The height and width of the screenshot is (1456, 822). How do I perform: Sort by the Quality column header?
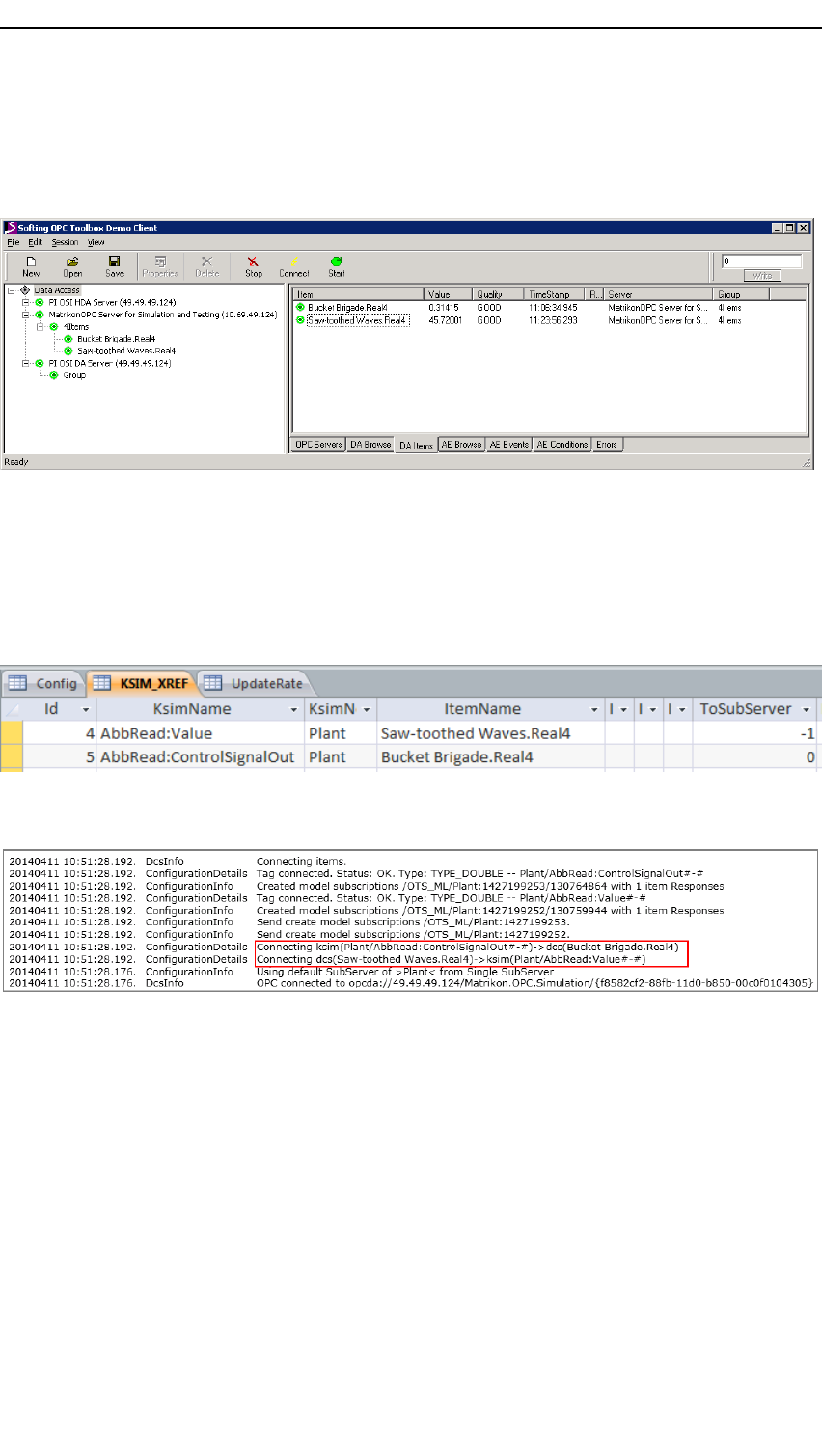tap(498, 294)
